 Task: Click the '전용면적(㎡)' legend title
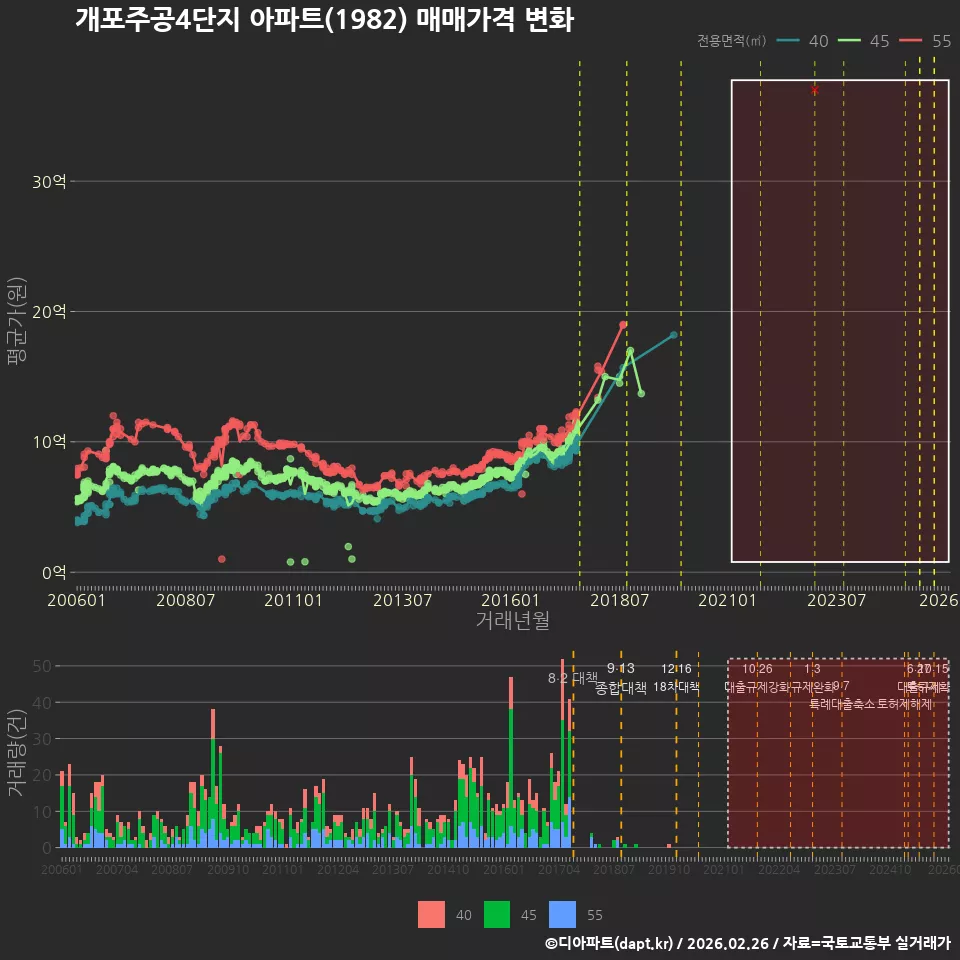point(731,41)
